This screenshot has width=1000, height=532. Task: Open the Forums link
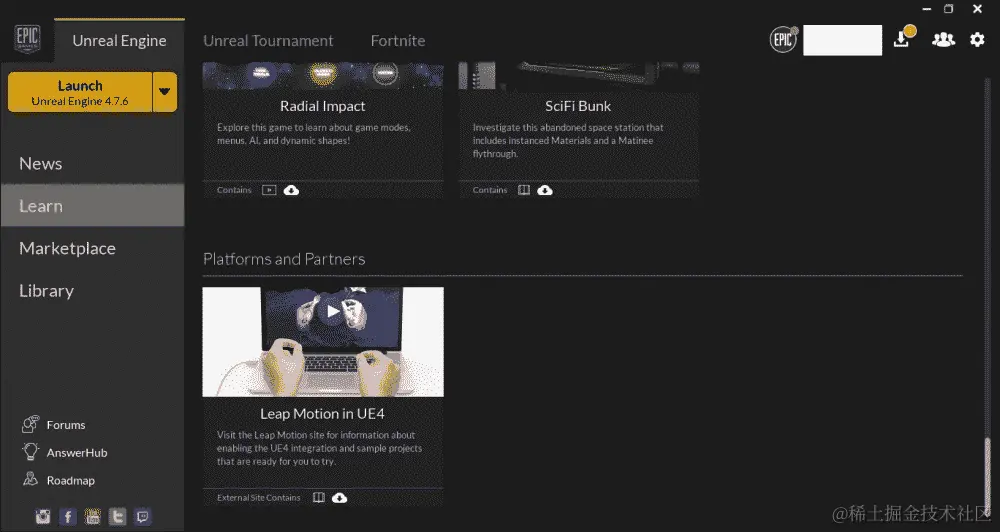click(x=66, y=425)
